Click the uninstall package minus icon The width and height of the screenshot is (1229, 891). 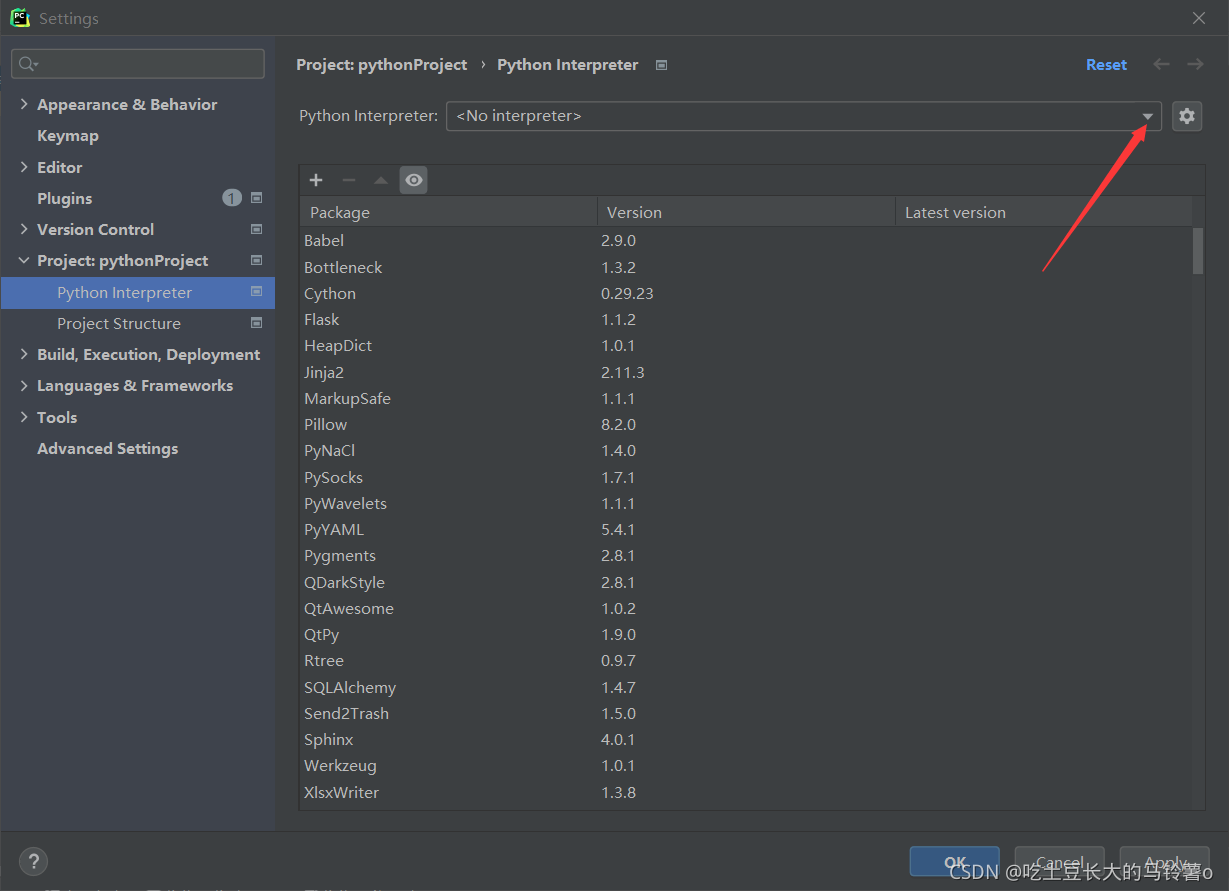tap(348, 180)
